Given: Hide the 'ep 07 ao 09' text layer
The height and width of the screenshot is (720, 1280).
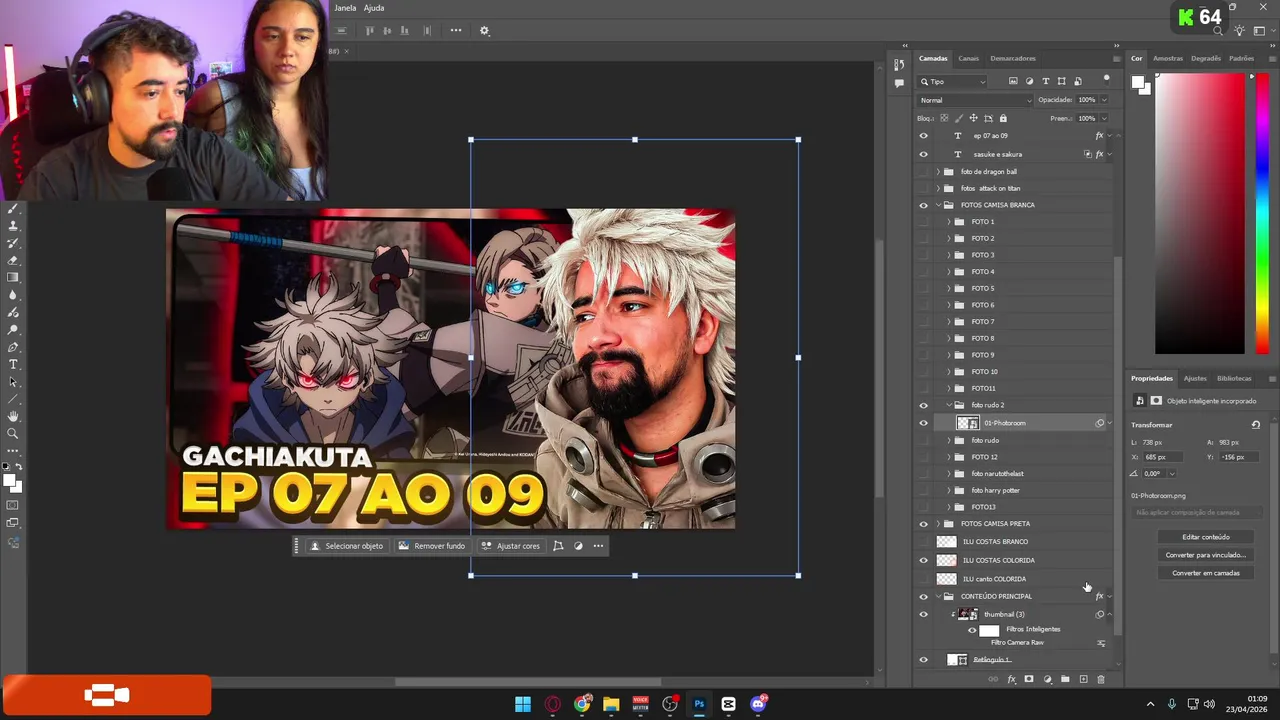Looking at the screenshot, I should point(923,136).
